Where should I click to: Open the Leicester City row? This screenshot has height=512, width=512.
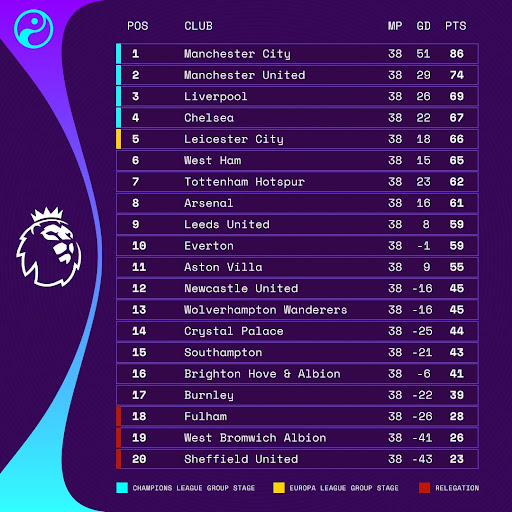click(x=297, y=139)
